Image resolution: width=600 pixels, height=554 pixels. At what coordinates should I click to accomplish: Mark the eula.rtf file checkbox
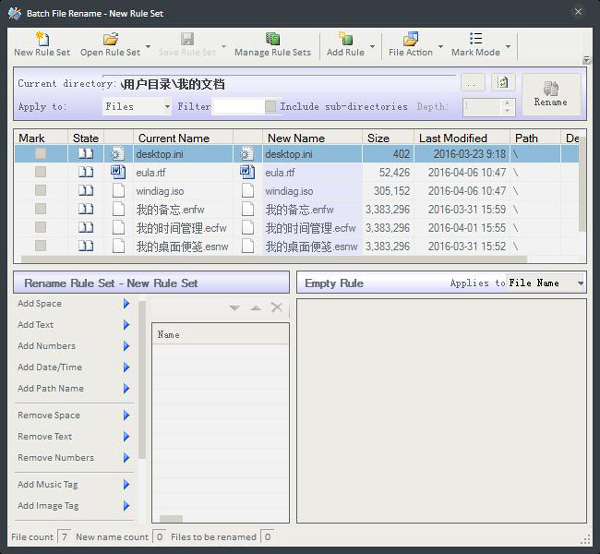[41, 172]
